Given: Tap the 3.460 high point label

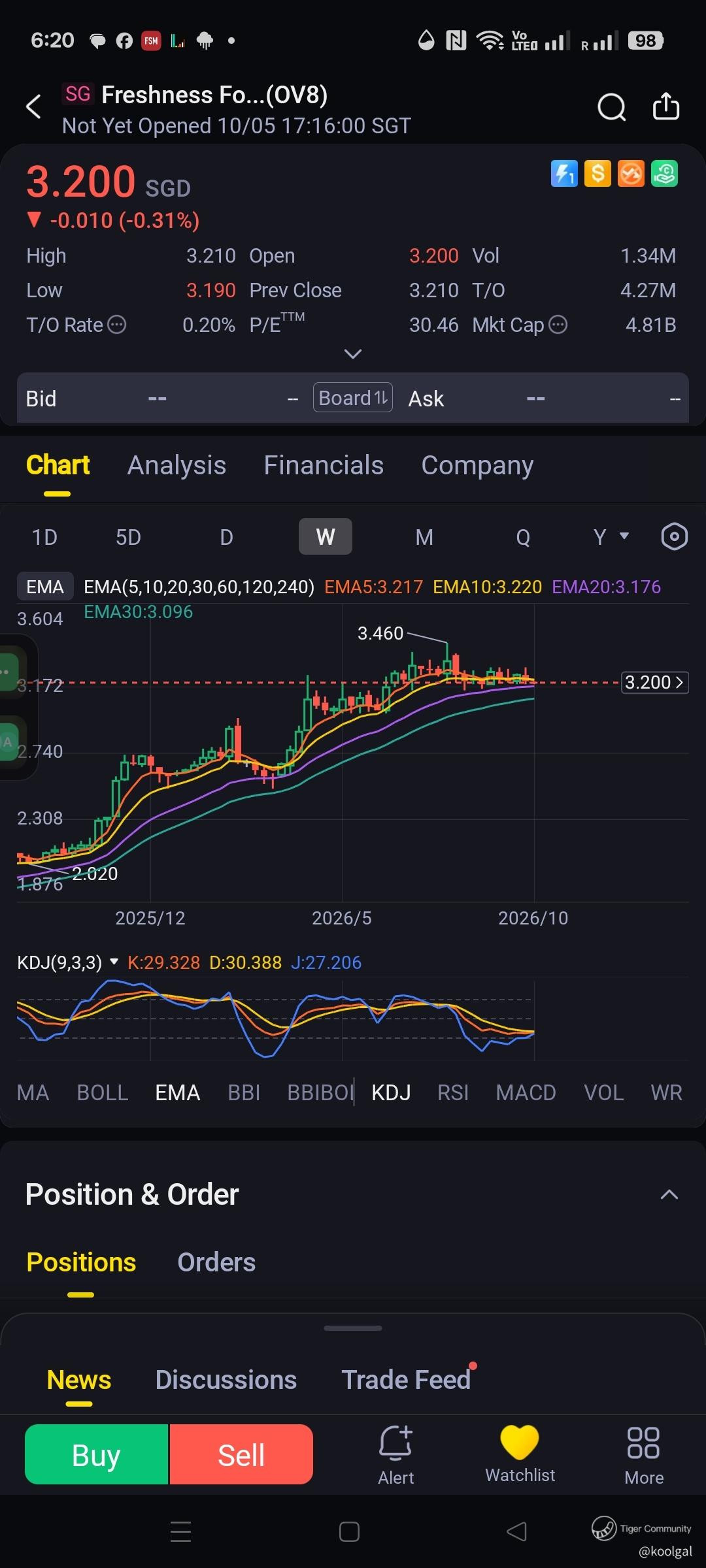Looking at the screenshot, I should (380, 633).
